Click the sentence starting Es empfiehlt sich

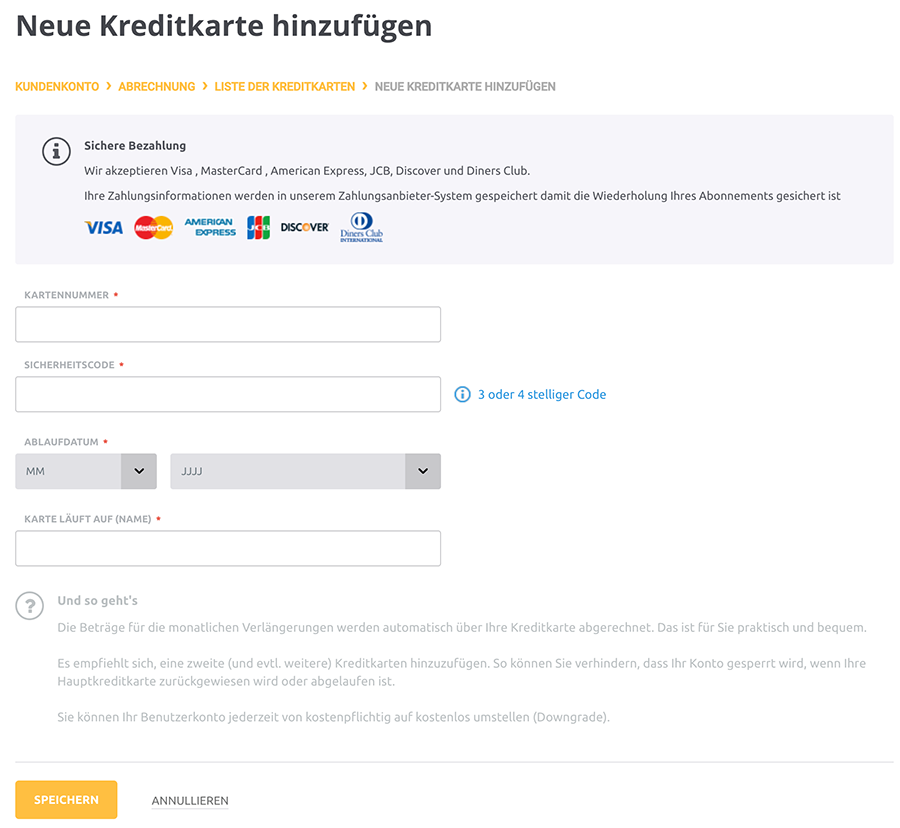pyautogui.click(x=461, y=672)
